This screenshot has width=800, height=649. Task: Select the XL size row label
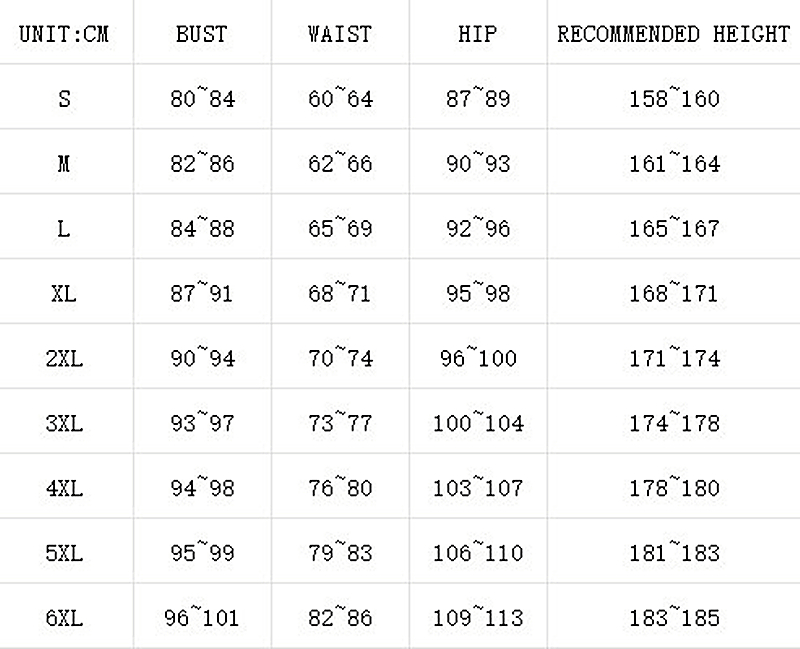click(x=64, y=294)
